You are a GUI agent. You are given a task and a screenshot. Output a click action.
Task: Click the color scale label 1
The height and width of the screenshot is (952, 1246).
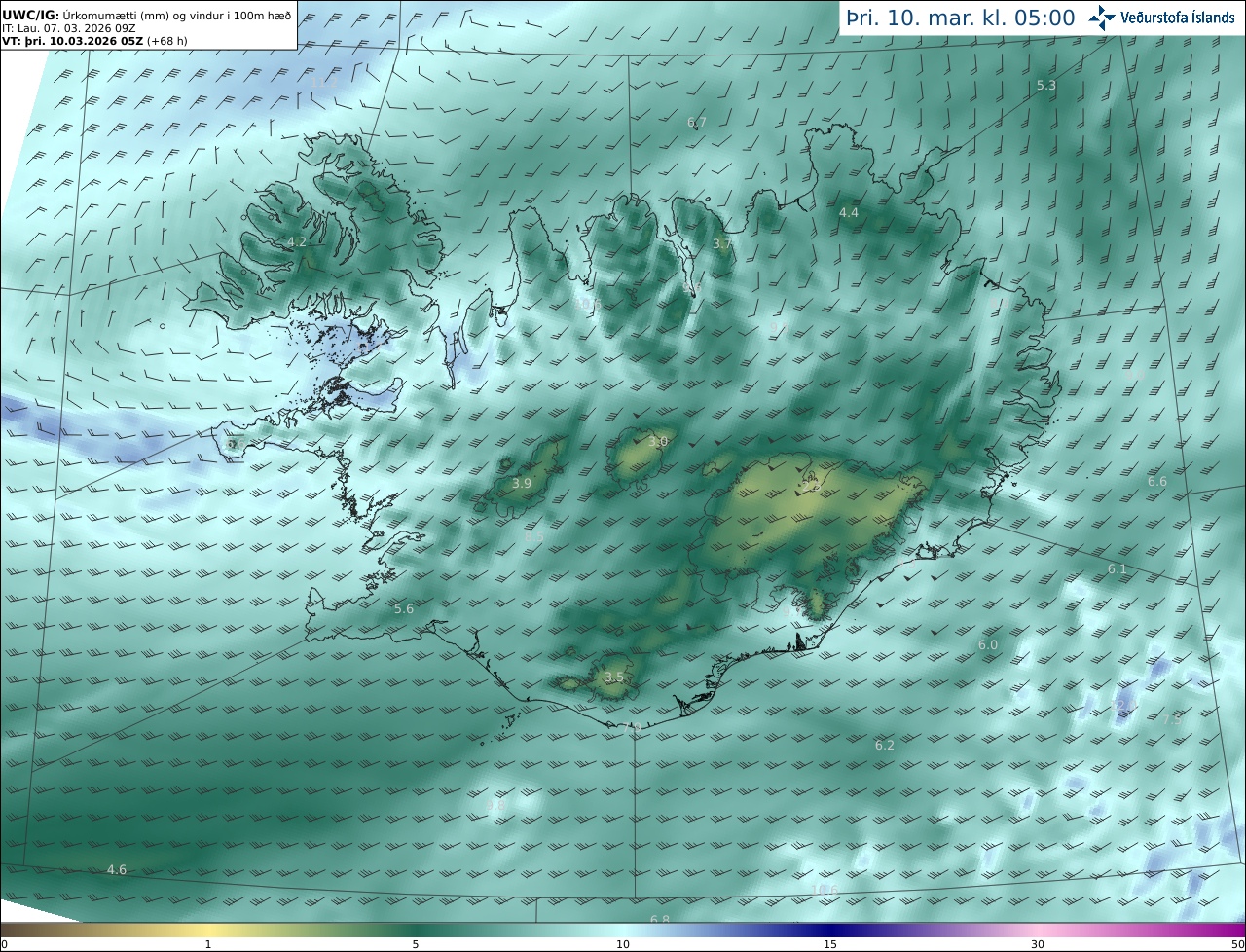[208, 944]
